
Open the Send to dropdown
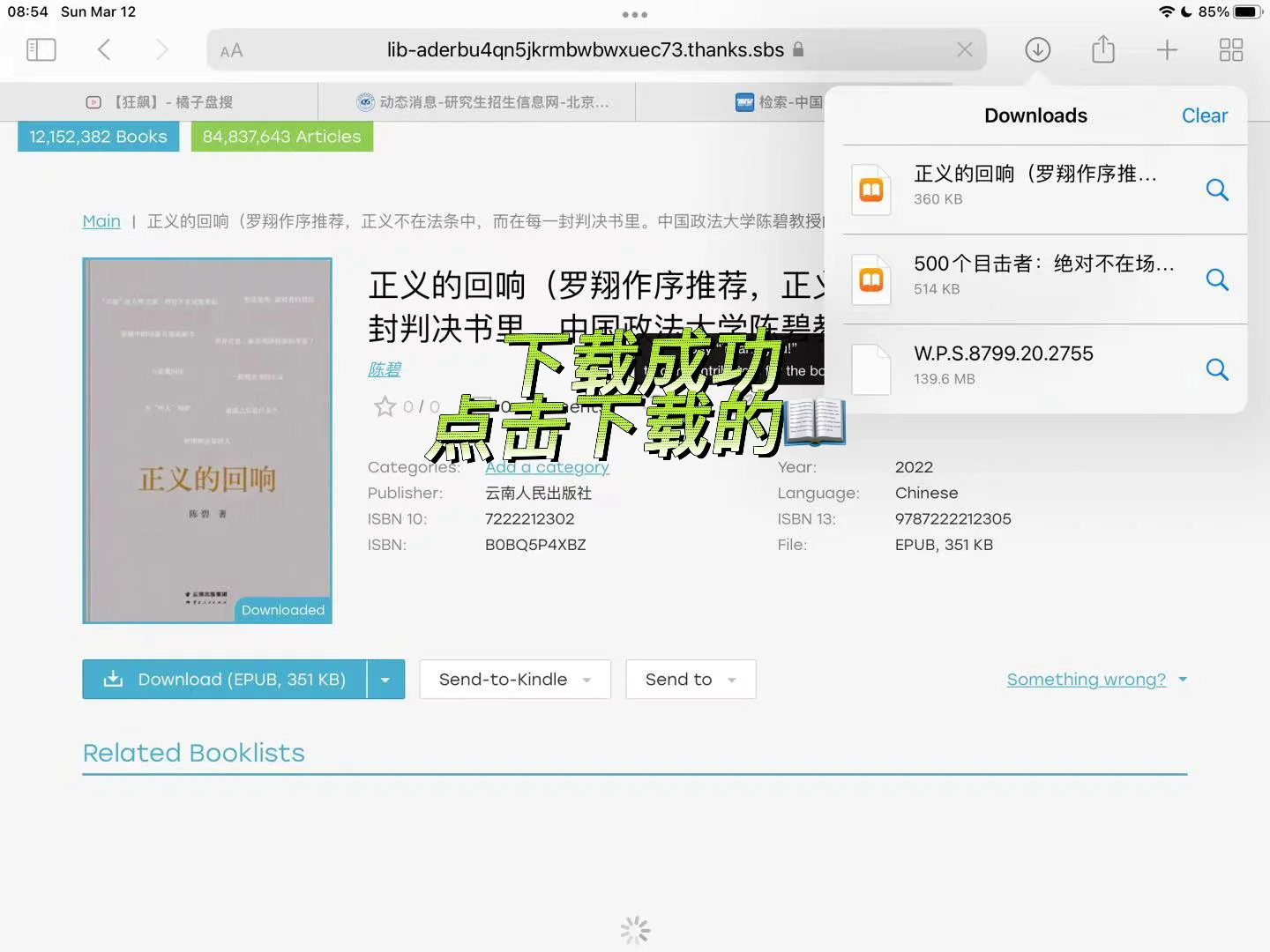pyautogui.click(x=691, y=680)
